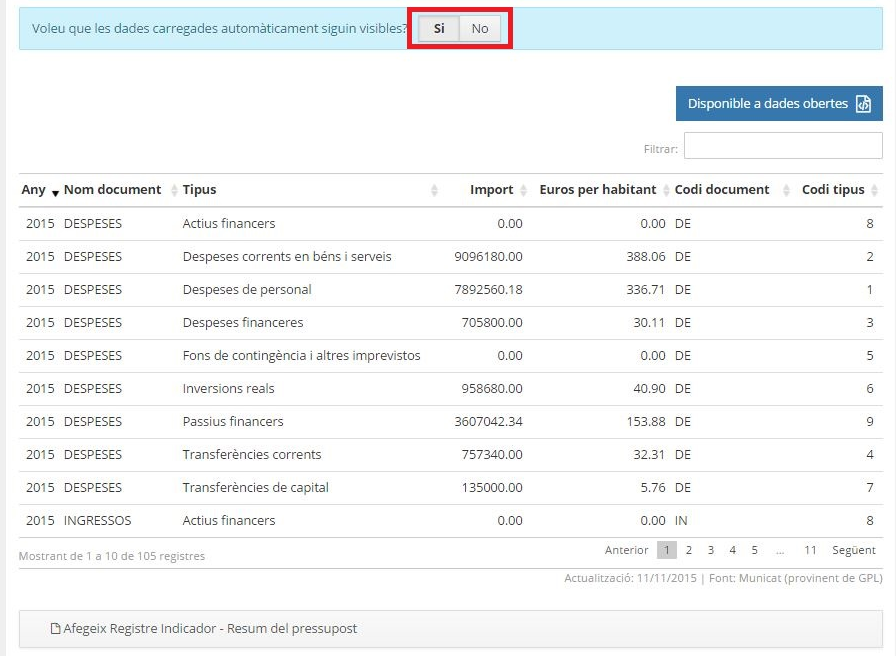Click the open data file icon
Image resolution: width=896 pixels, height=656 pixels.
click(863, 104)
